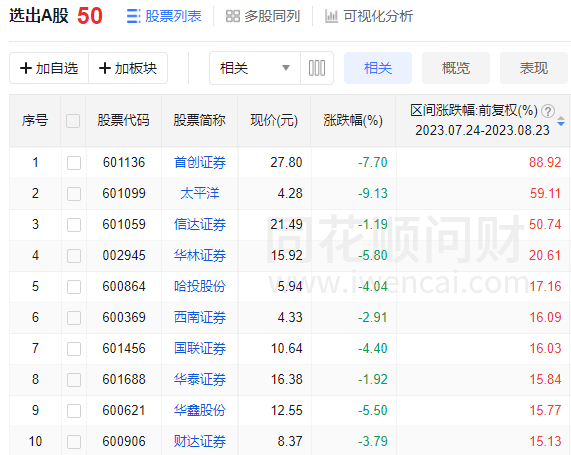
Task: Open 太平洋 stock link
Action: point(200,193)
